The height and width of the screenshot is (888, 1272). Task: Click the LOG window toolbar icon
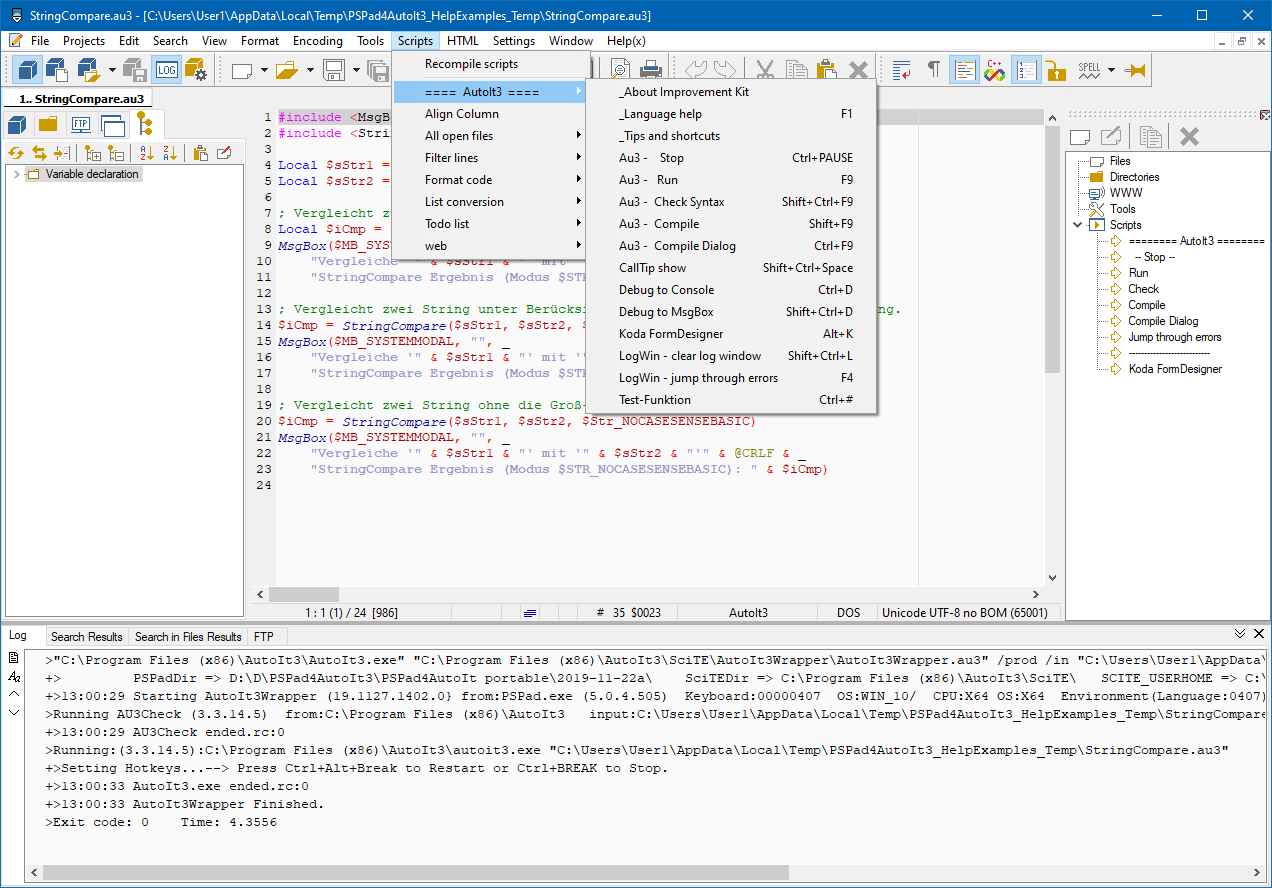pos(166,70)
